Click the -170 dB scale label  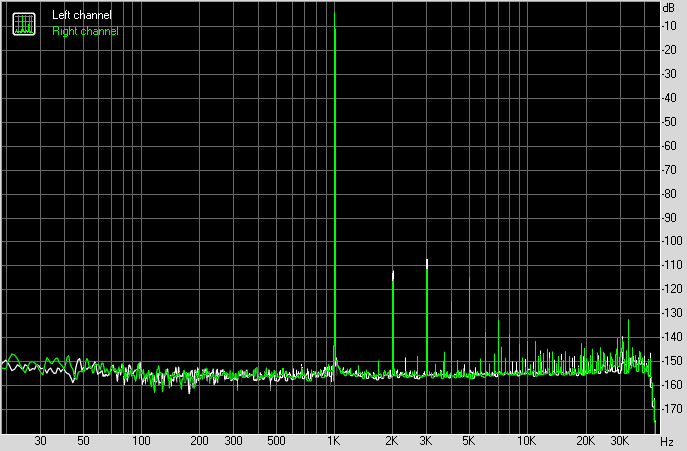click(x=672, y=409)
